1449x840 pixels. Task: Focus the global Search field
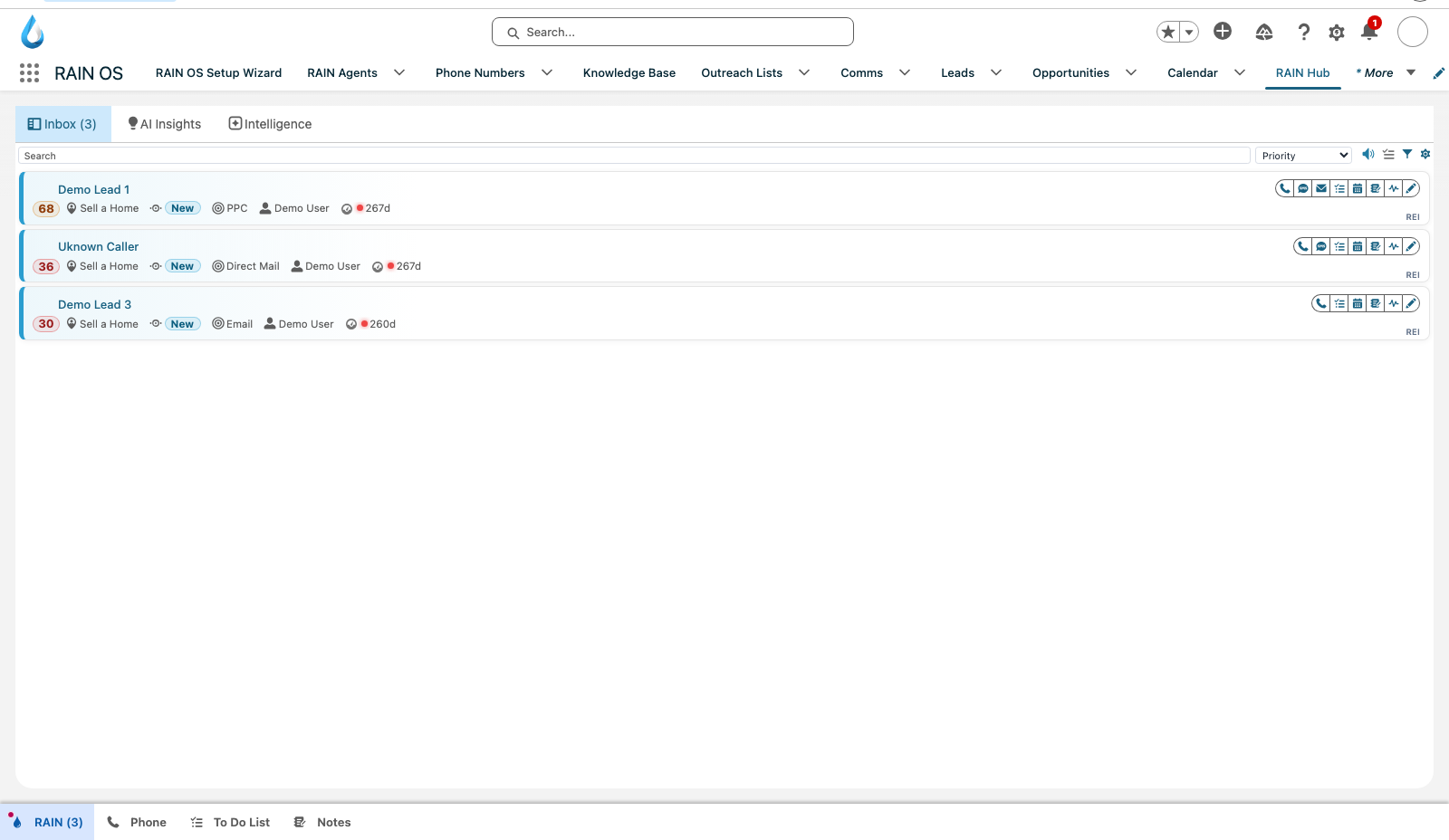point(673,32)
